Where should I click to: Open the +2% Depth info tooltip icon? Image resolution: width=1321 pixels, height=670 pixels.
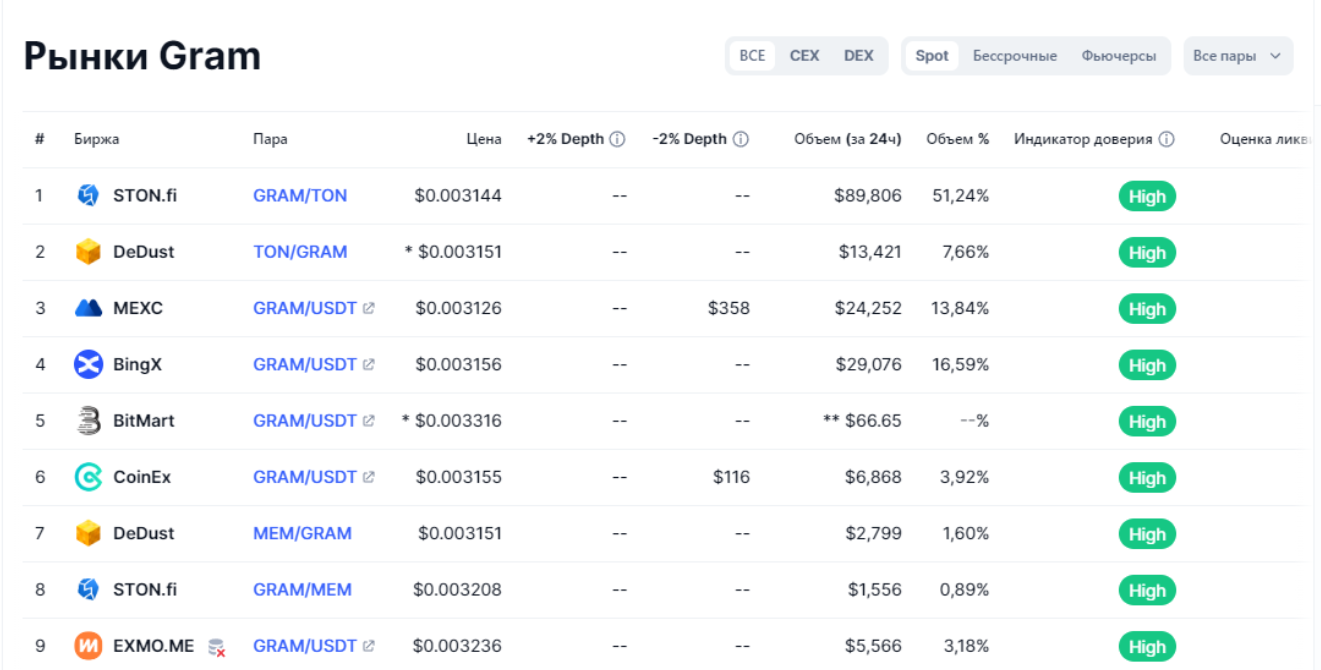click(x=617, y=139)
